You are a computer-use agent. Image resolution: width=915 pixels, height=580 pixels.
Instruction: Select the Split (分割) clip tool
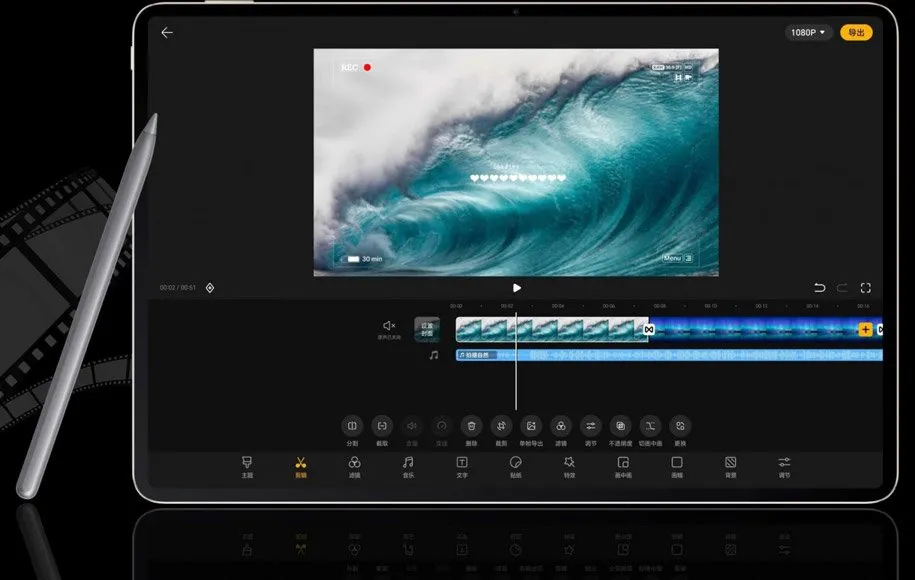(352, 426)
